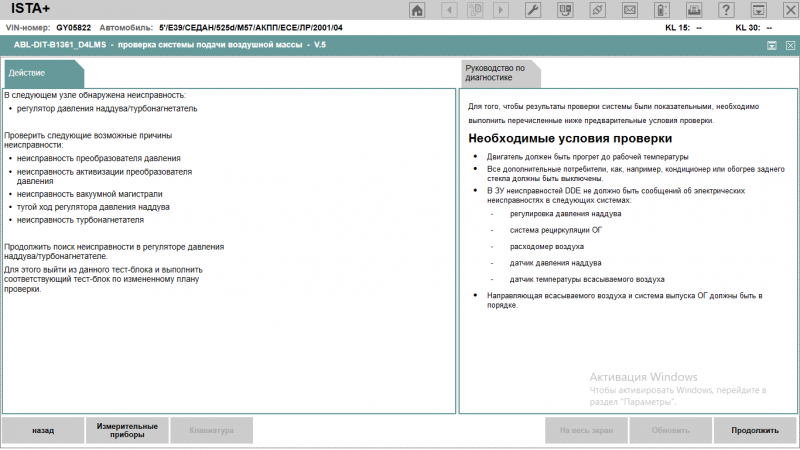Click vehicle description 5'/E39/СЕДАН/525d text
This screenshot has width=800, height=450.
(x=251, y=28)
